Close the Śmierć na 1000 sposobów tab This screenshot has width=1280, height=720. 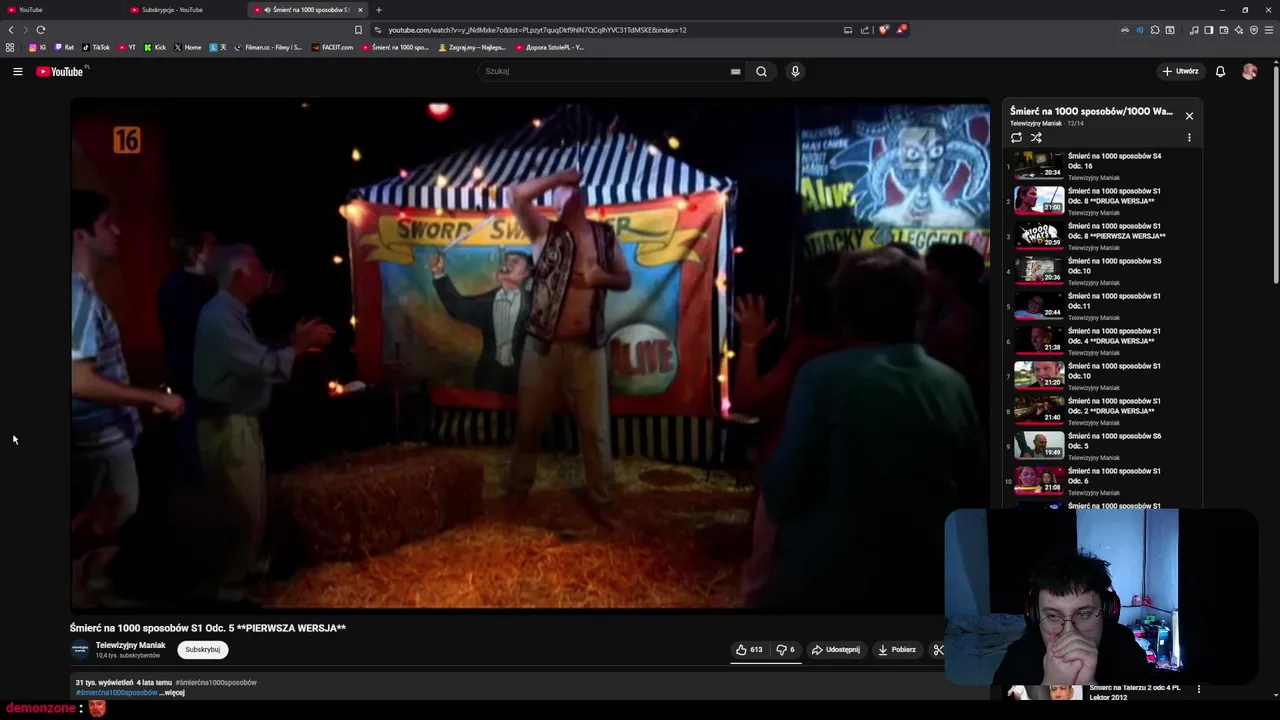point(360,10)
